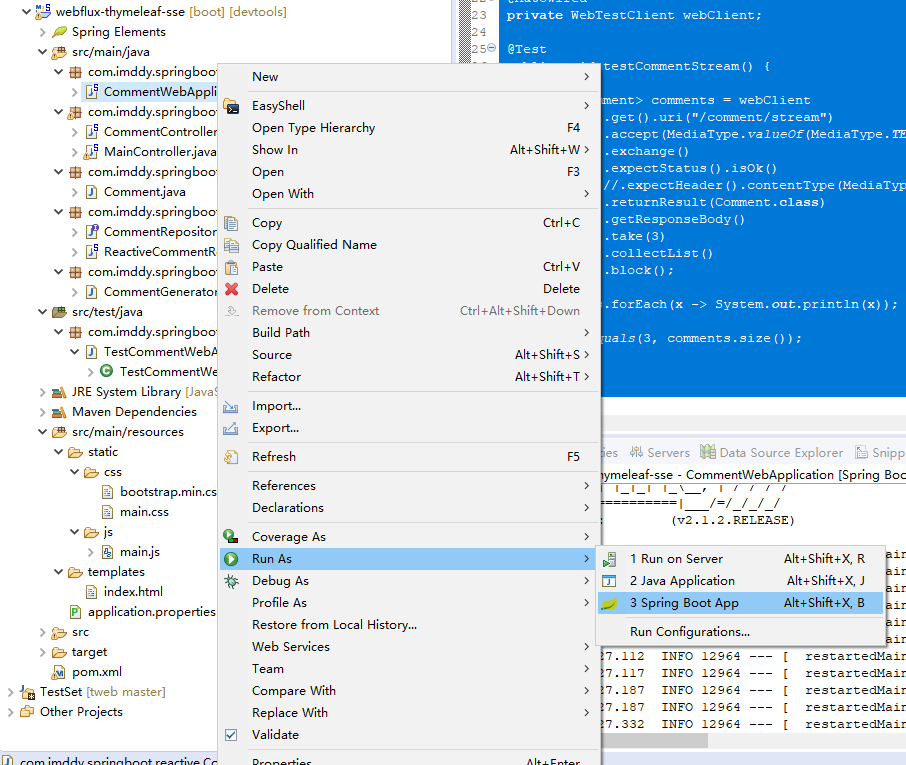Open the Build Path submenu
Screen dimensions: 906x765
(x=409, y=333)
